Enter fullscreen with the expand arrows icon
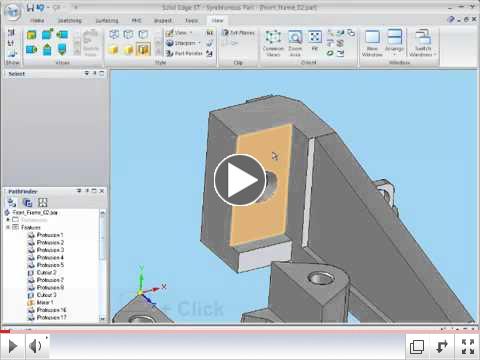Viewport: 480px width, 360px height. [468, 346]
